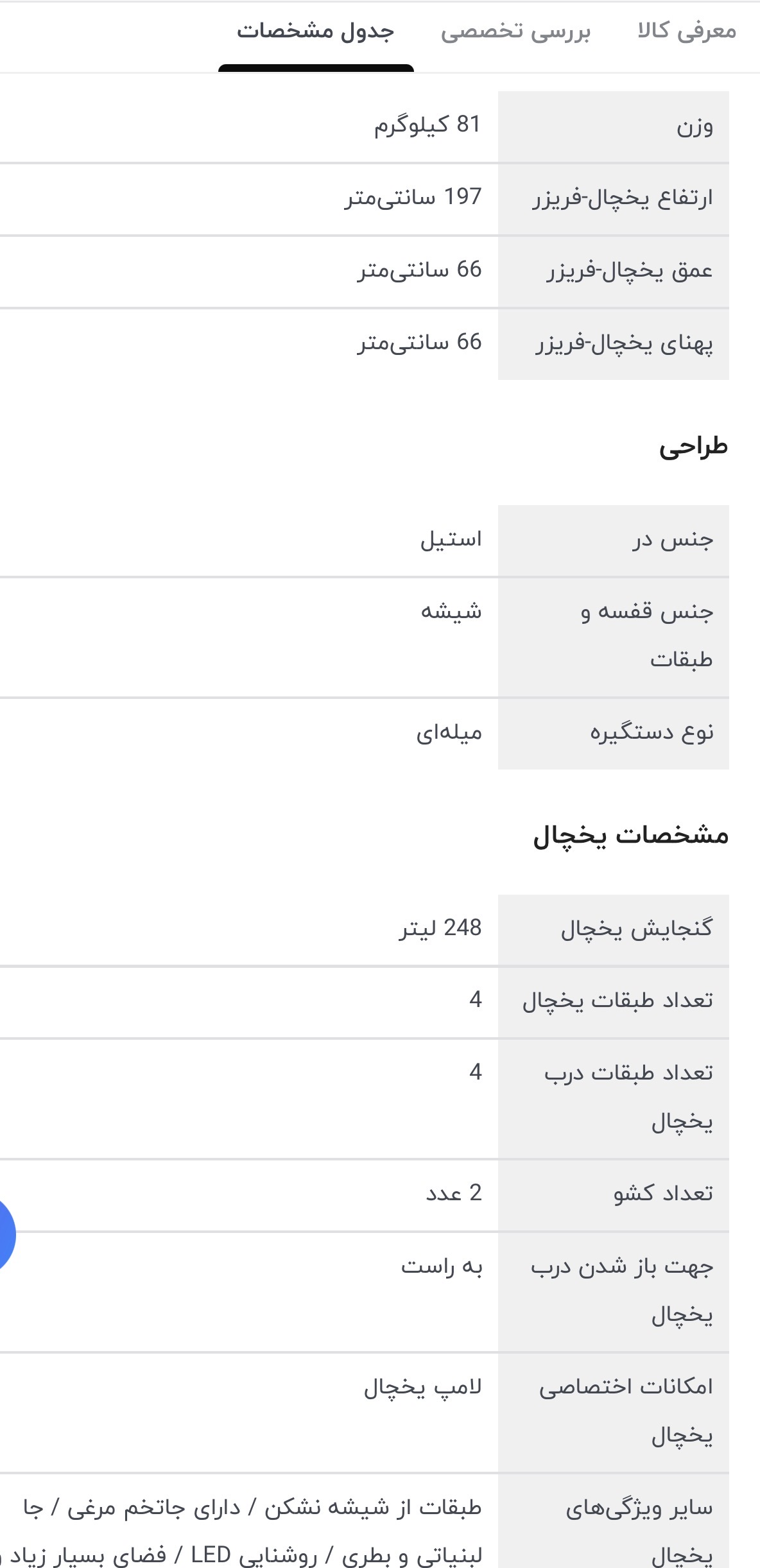
Task: Click the نوع دستگیره label
Action: click(652, 732)
